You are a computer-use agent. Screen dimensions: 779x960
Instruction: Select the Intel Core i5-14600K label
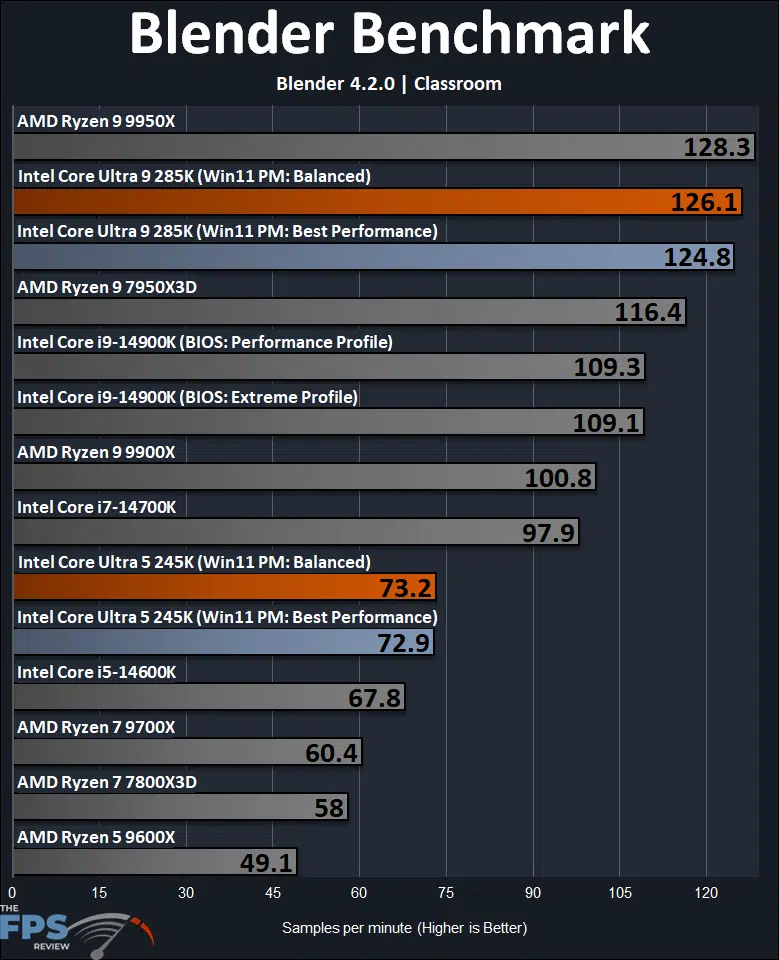[97, 672]
